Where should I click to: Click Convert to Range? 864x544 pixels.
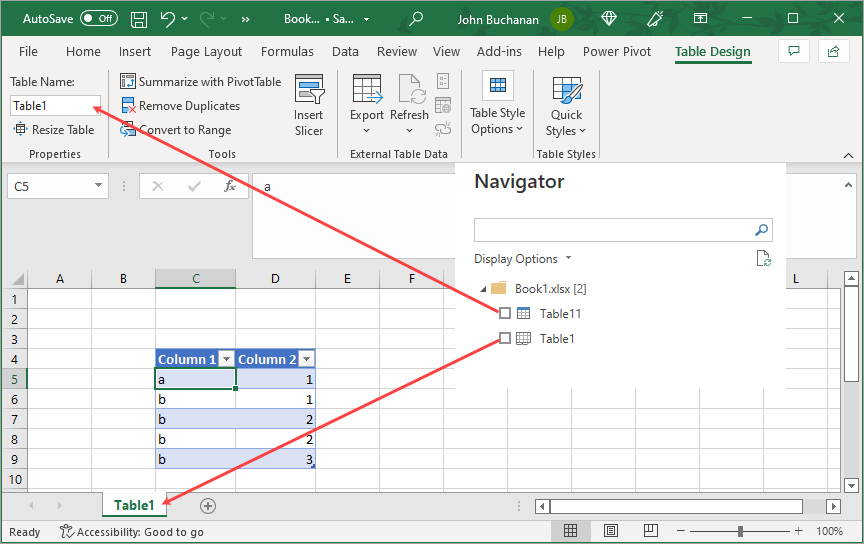pos(176,130)
